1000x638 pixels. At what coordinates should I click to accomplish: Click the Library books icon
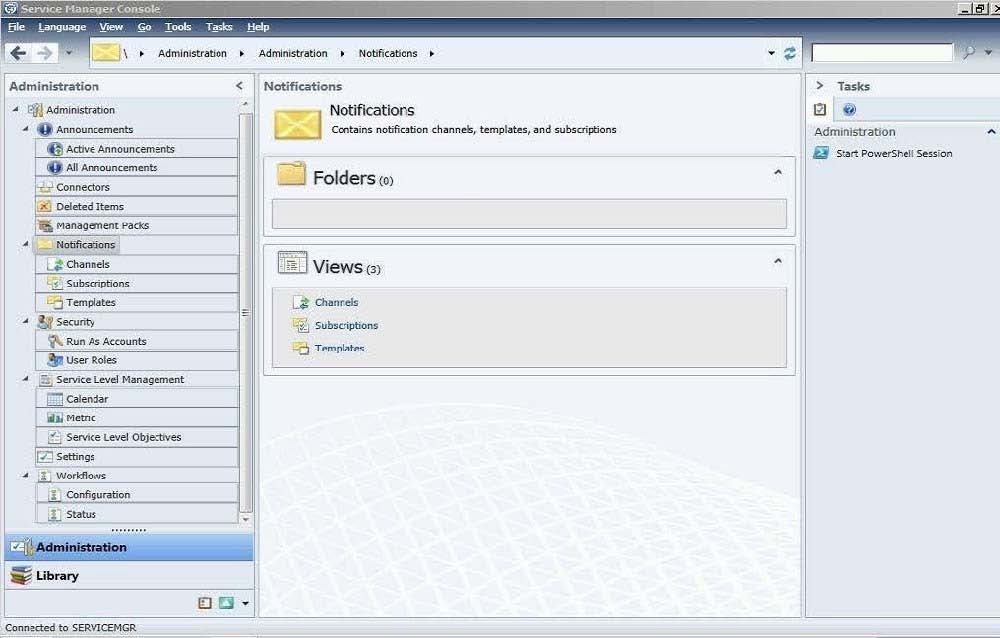pyautogui.click(x=21, y=575)
